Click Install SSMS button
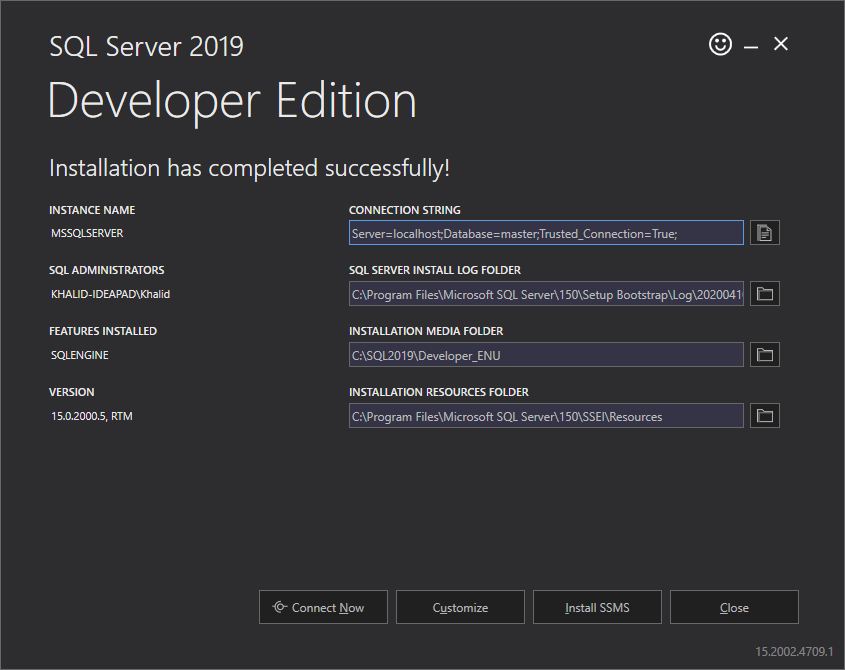This screenshot has height=670, width=845. (597, 607)
